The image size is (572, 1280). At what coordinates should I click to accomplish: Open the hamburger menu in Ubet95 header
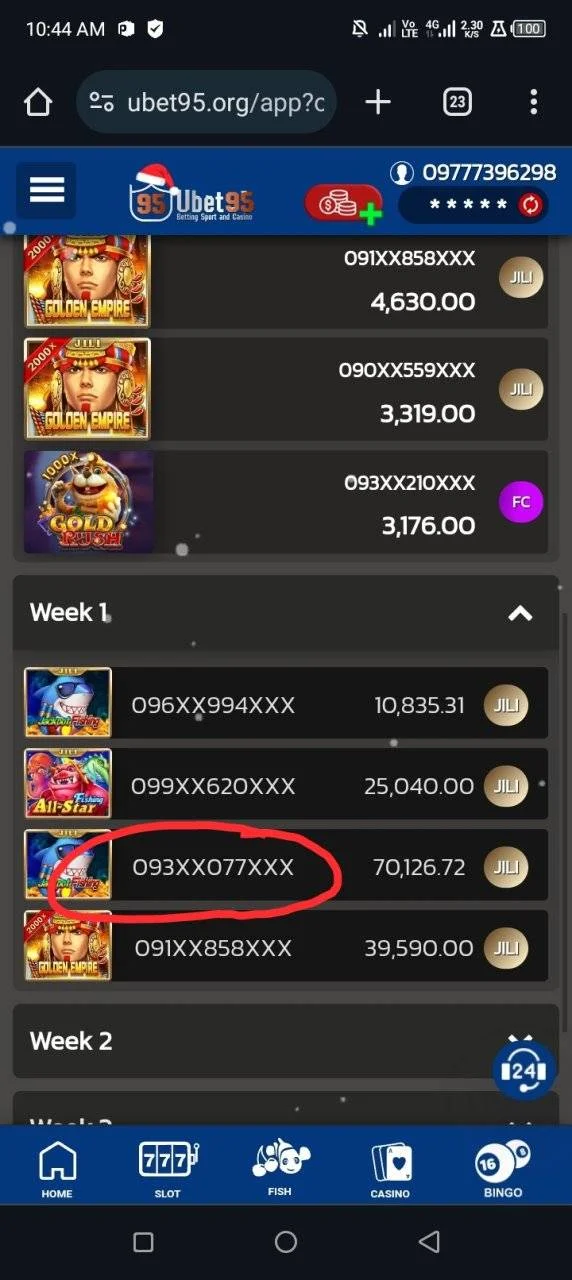(46, 190)
